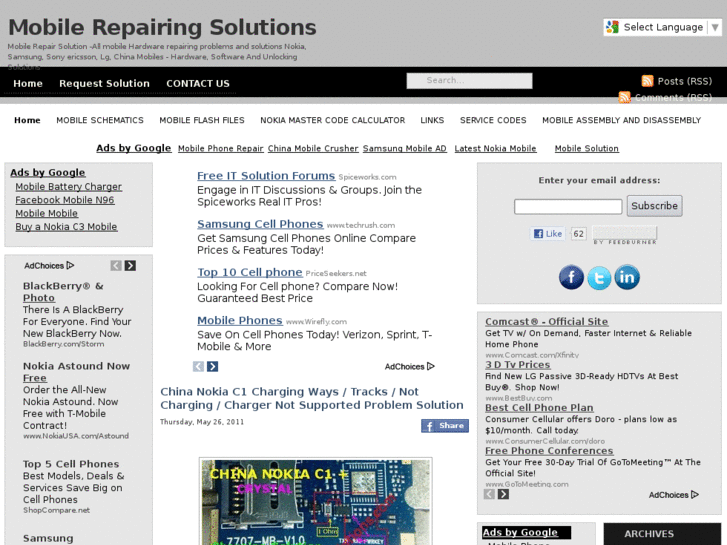Open the LinkedIn round icon
The image size is (727, 545).
627,277
